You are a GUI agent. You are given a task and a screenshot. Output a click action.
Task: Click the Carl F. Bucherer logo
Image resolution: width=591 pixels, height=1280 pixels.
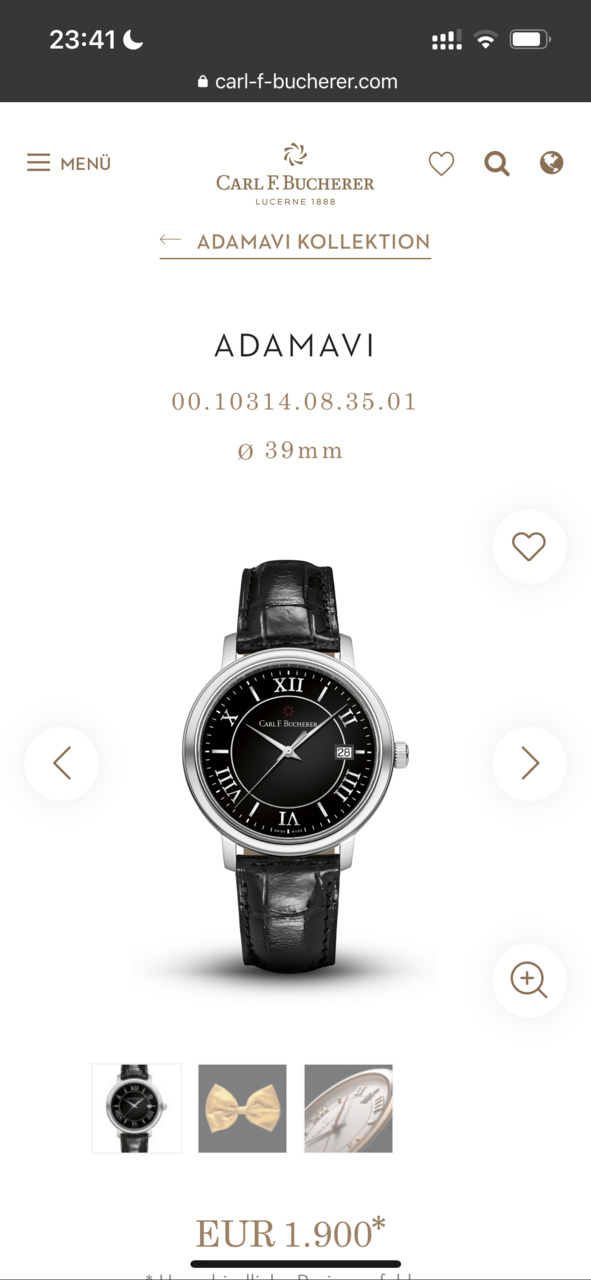295,173
